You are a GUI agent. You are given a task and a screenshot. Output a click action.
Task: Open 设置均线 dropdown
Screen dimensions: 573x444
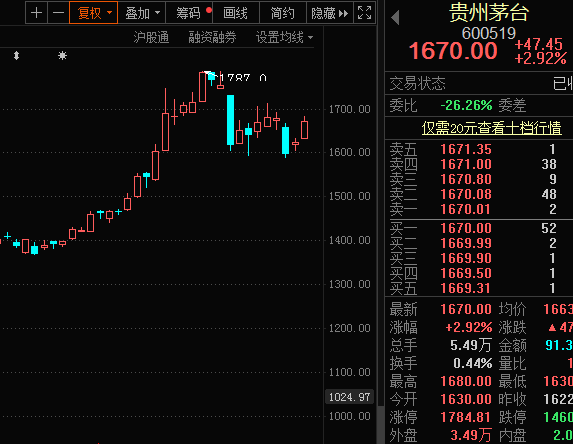click(x=284, y=37)
